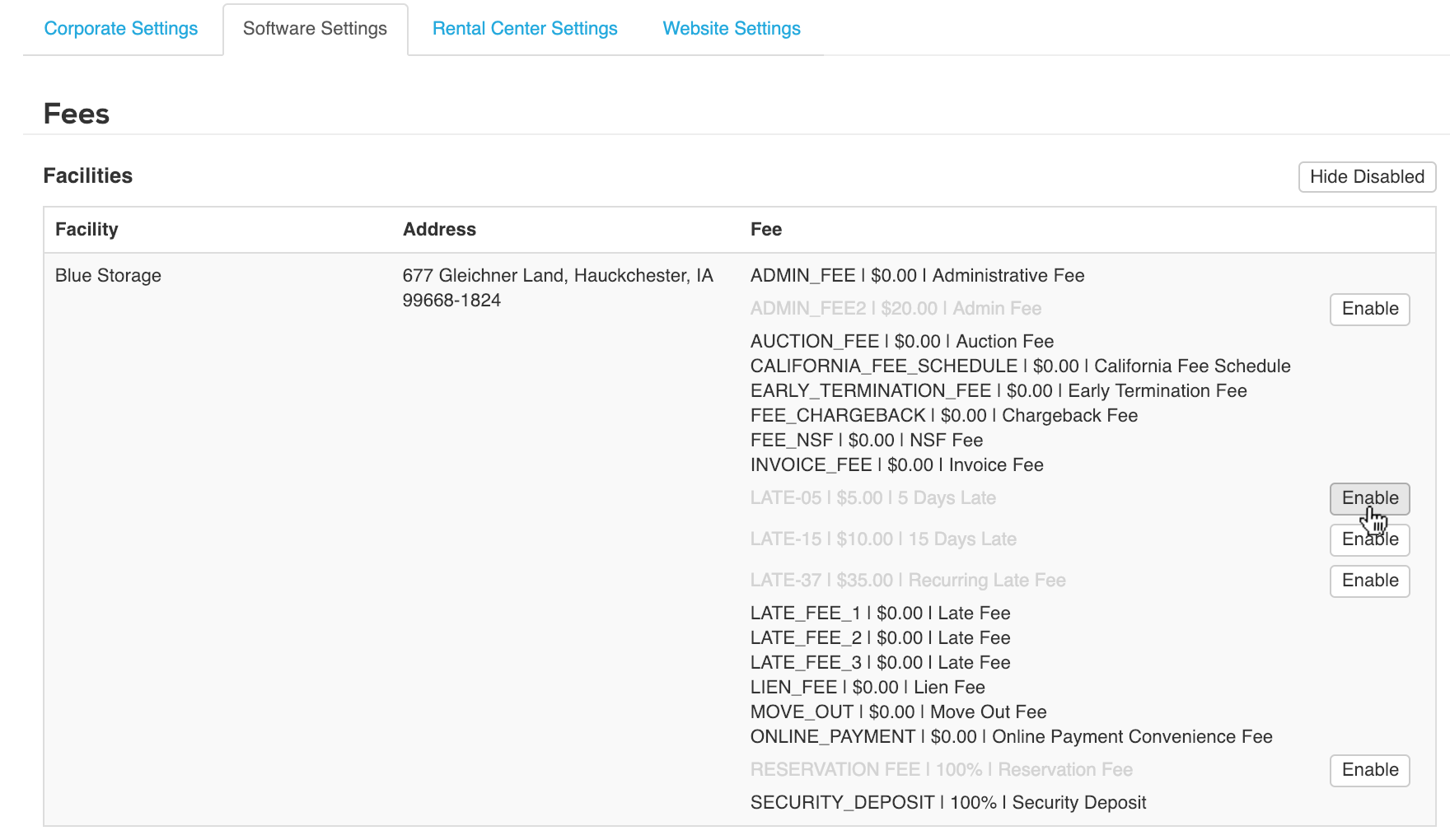Enable the LATE-15 15 Days Late fee

[1369, 539]
